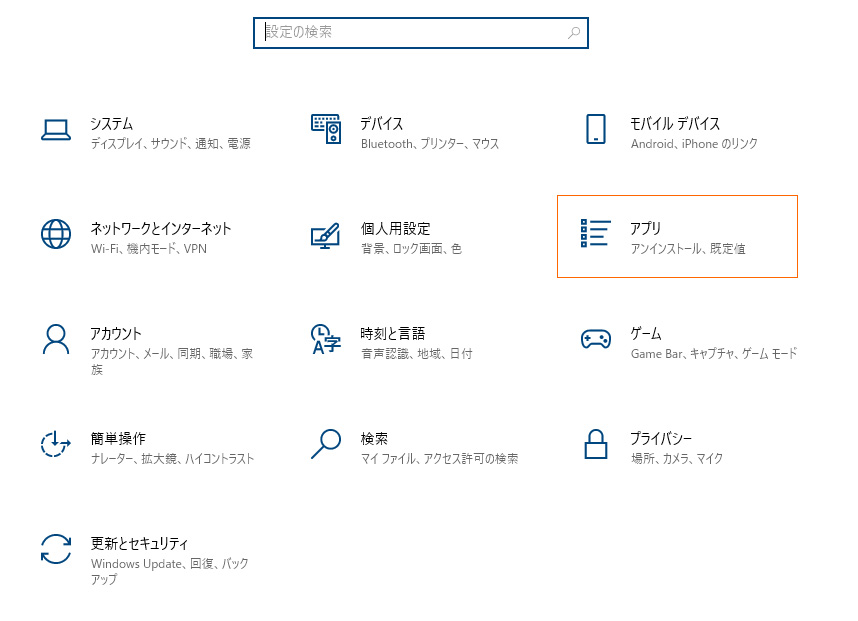The image size is (858, 621).
Task: Click the アカウント person icon
Action: click(56, 339)
